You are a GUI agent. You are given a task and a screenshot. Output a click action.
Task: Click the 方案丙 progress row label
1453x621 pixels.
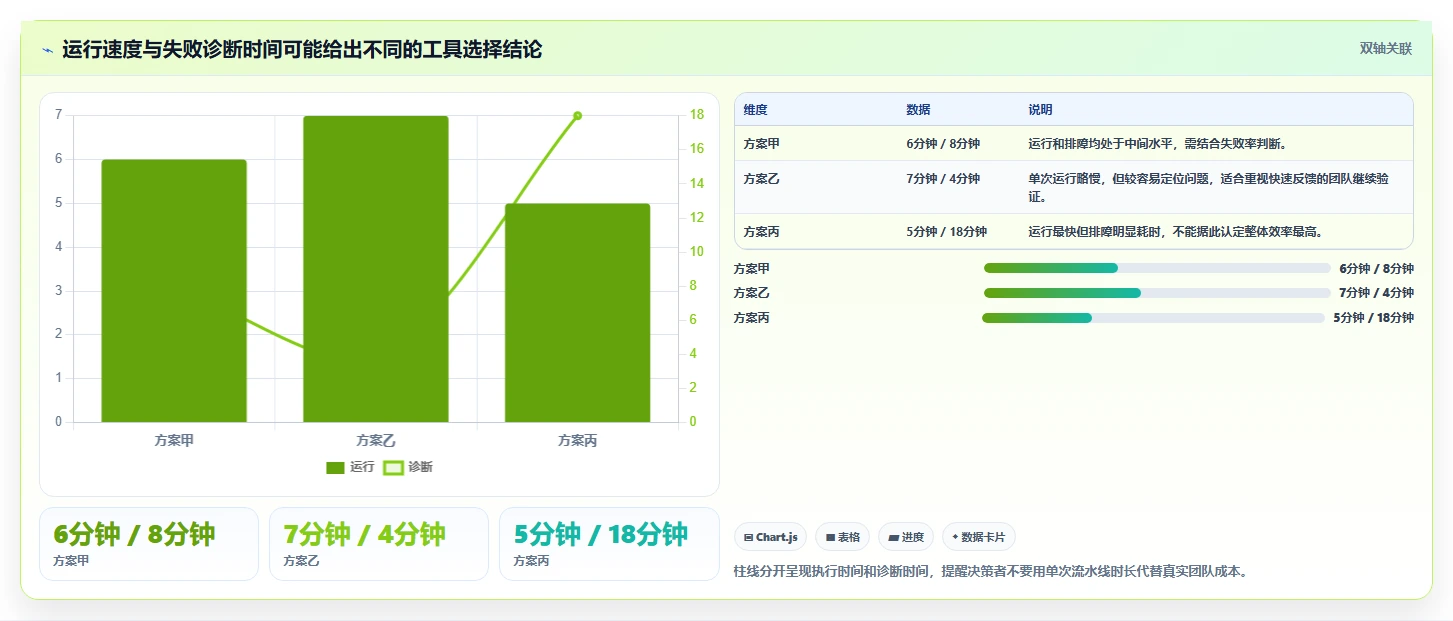coord(752,318)
